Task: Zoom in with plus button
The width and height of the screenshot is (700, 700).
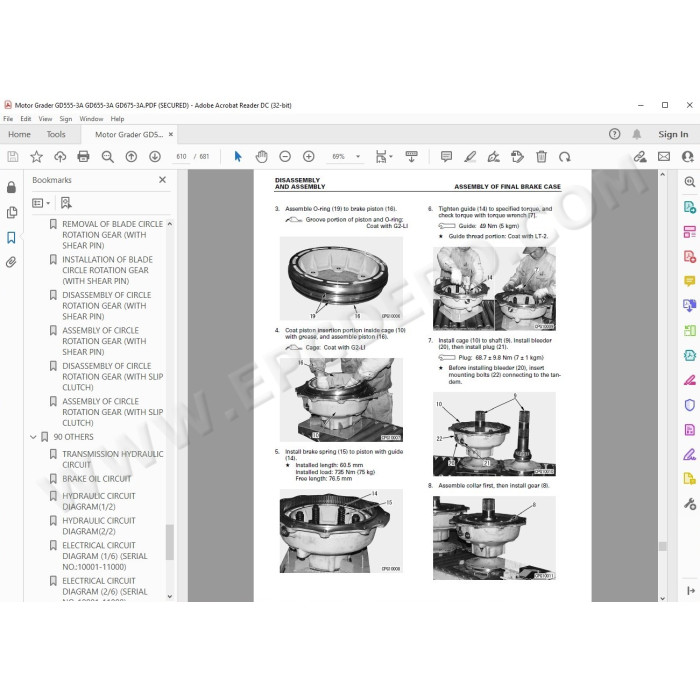Action: coord(308,157)
